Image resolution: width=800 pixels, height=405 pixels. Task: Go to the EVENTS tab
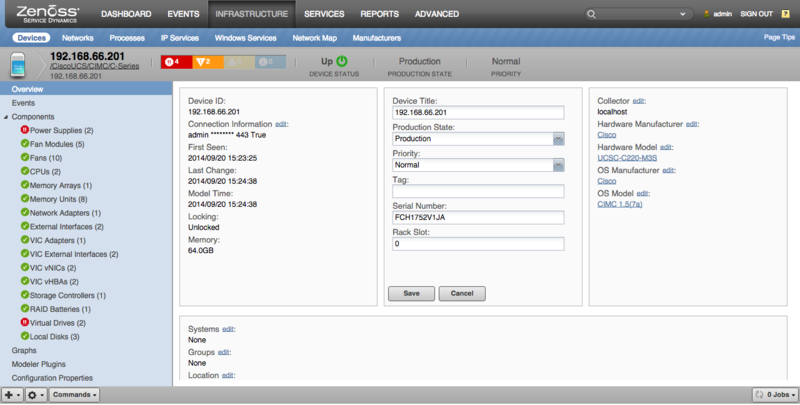click(183, 14)
